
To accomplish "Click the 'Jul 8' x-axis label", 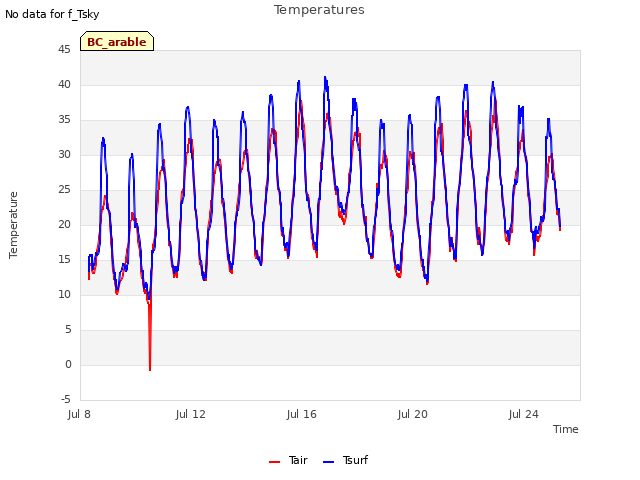I will (x=79, y=414).
